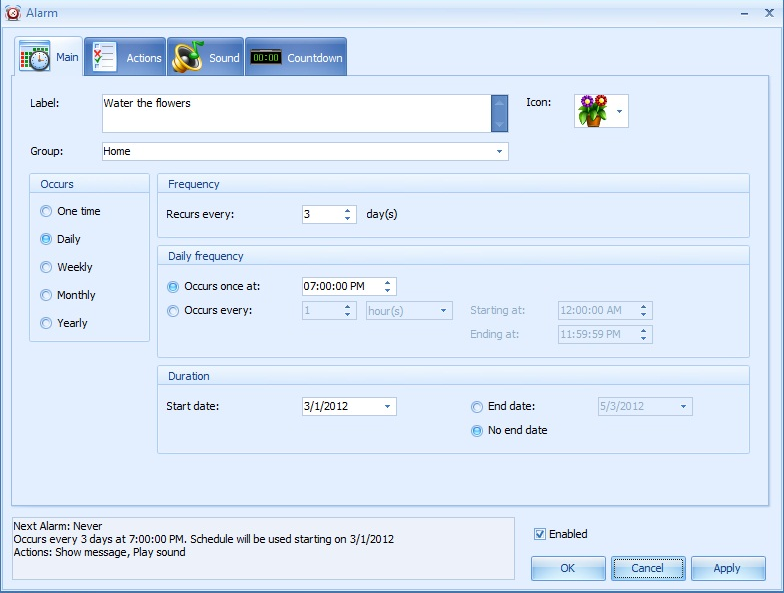
Task: Select the Monthly occurrence option
Action: (68, 295)
